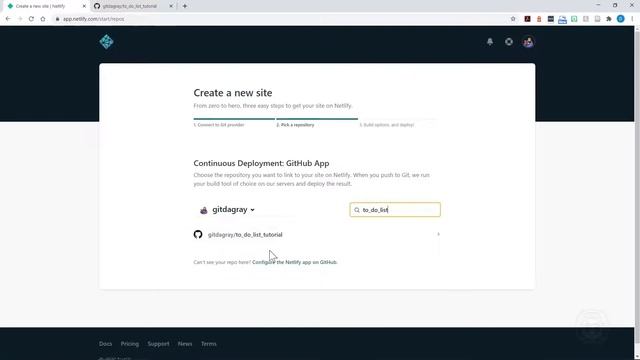Click the red Adobe extension icon
Viewport: 640px width, 360px height.
[527, 19]
